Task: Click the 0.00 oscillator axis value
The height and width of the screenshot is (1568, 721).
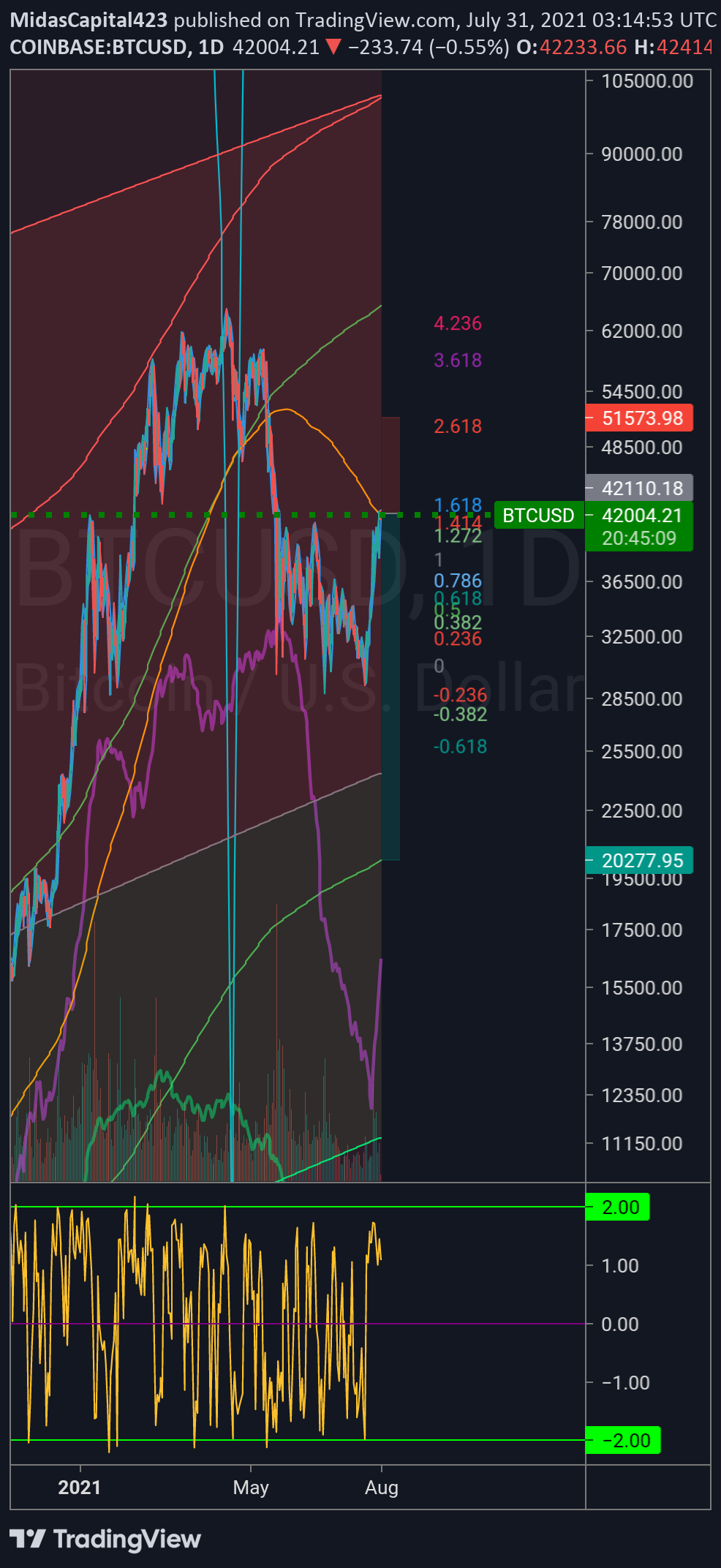Action: tap(619, 1324)
